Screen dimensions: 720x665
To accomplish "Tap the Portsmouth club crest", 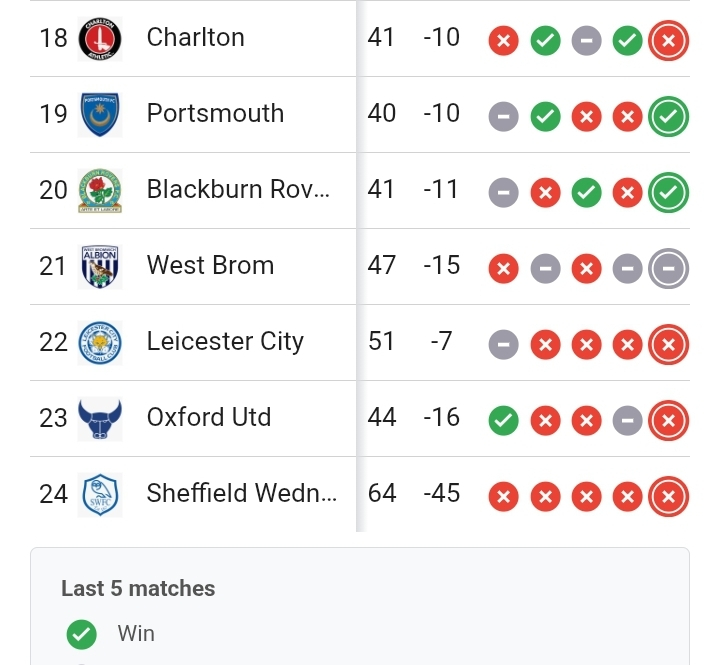I will pyautogui.click(x=100, y=115).
